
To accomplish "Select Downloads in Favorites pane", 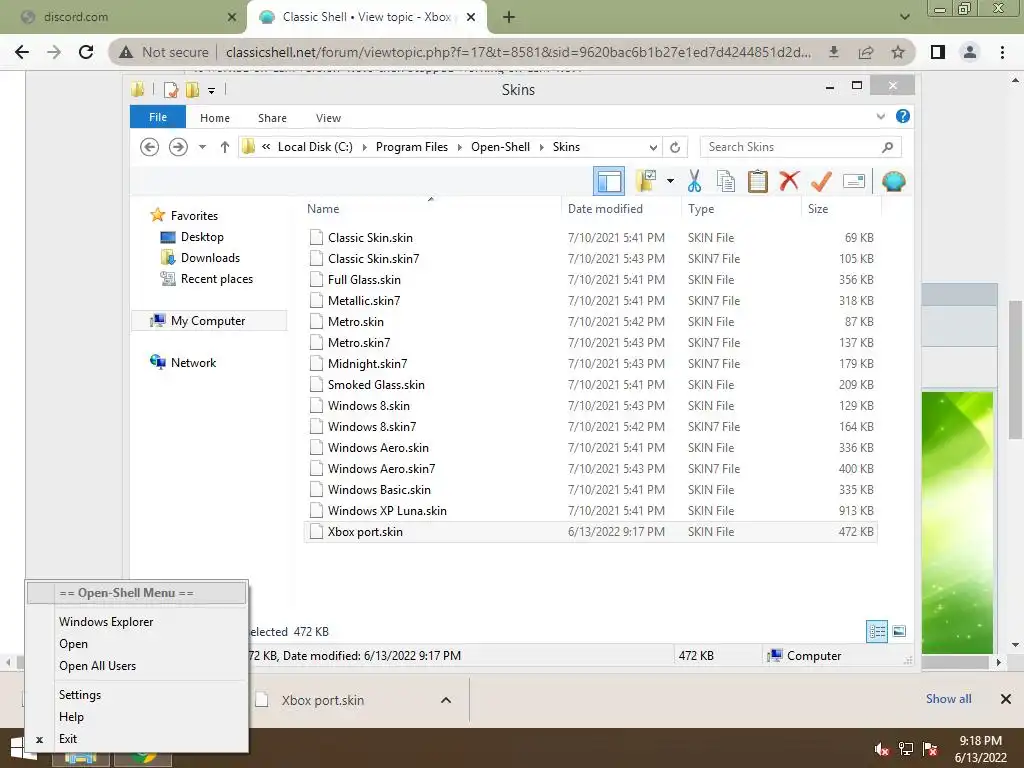I will (x=210, y=258).
